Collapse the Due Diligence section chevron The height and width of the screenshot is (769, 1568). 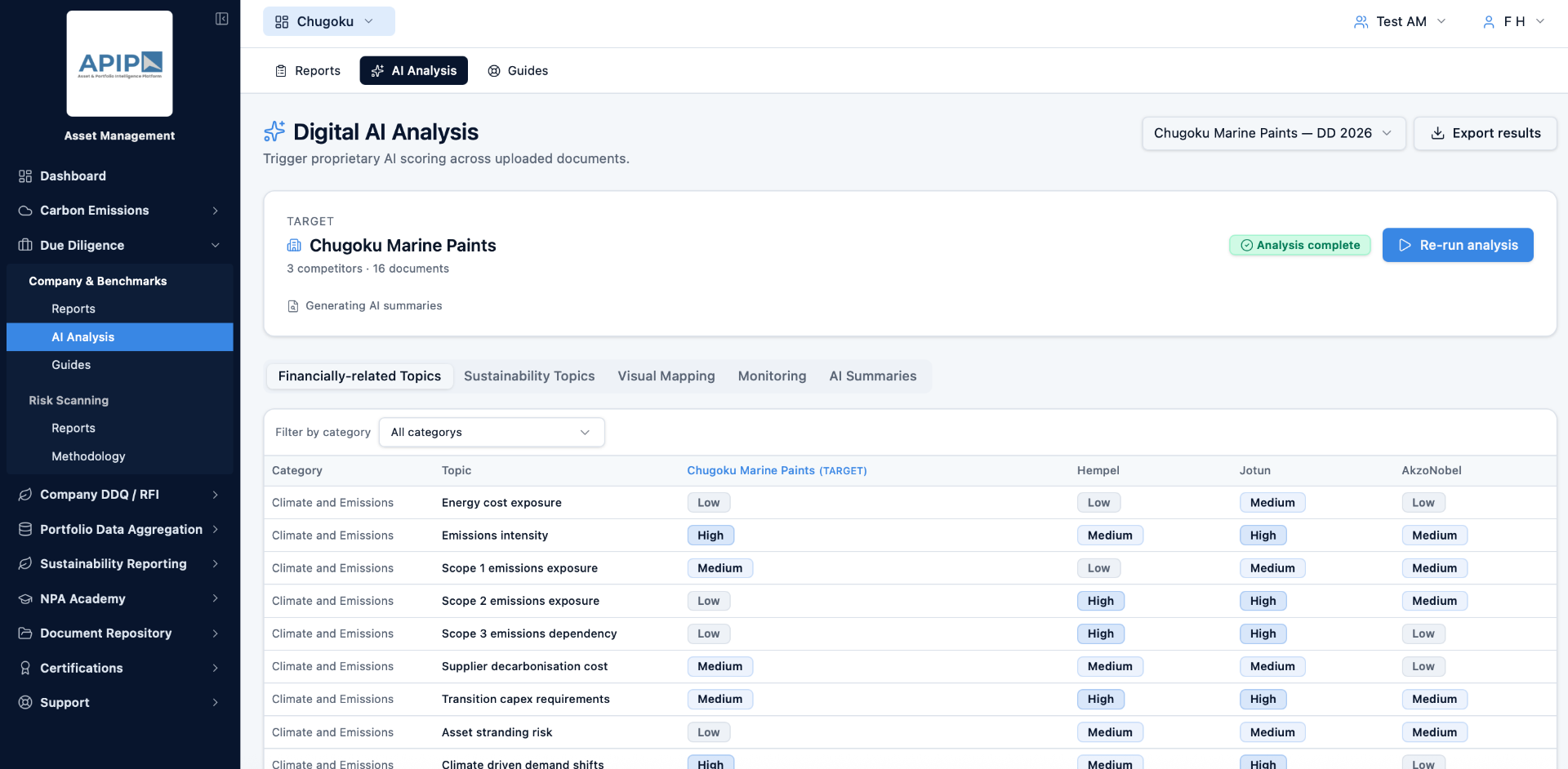click(x=216, y=245)
